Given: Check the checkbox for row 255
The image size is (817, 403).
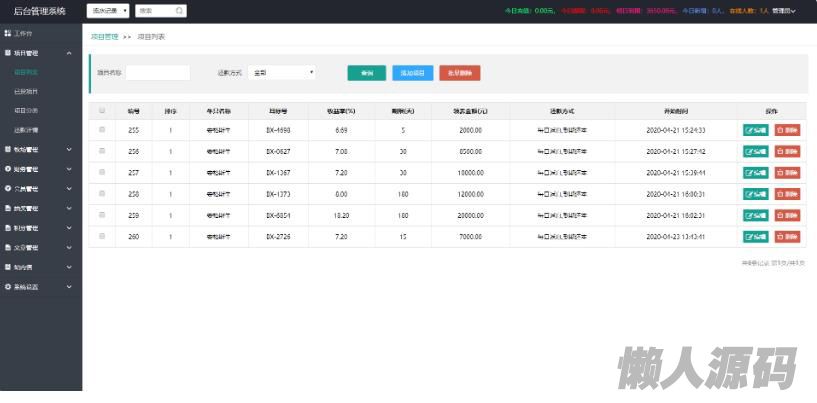Looking at the screenshot, I should pos(102,129).
